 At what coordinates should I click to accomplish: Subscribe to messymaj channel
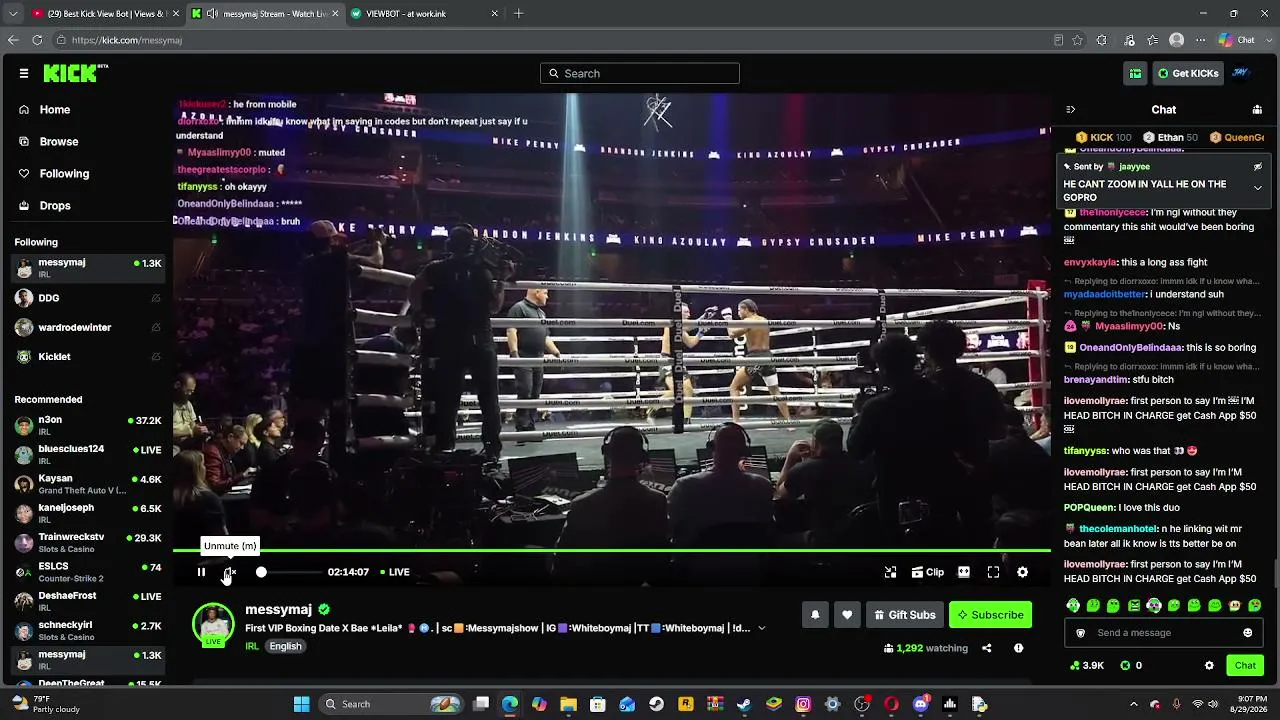click(990, 615)
